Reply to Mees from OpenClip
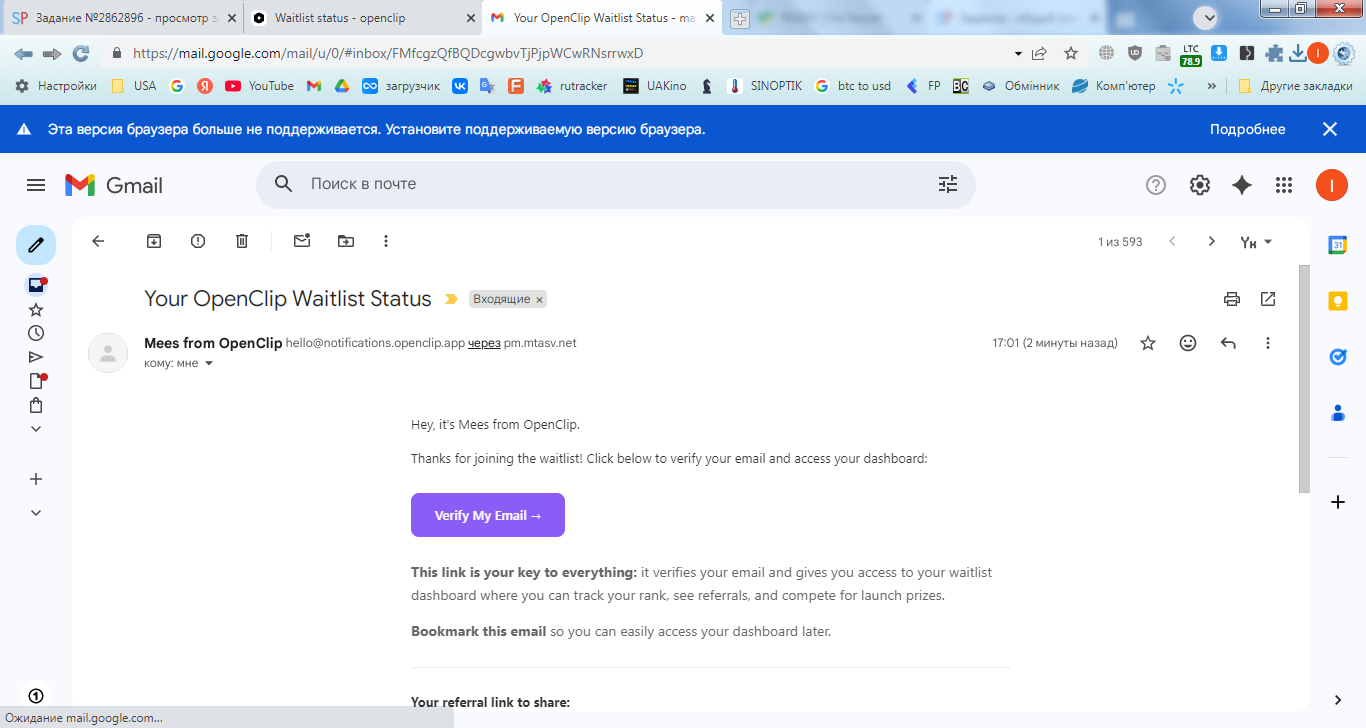 click(1228, 343)
